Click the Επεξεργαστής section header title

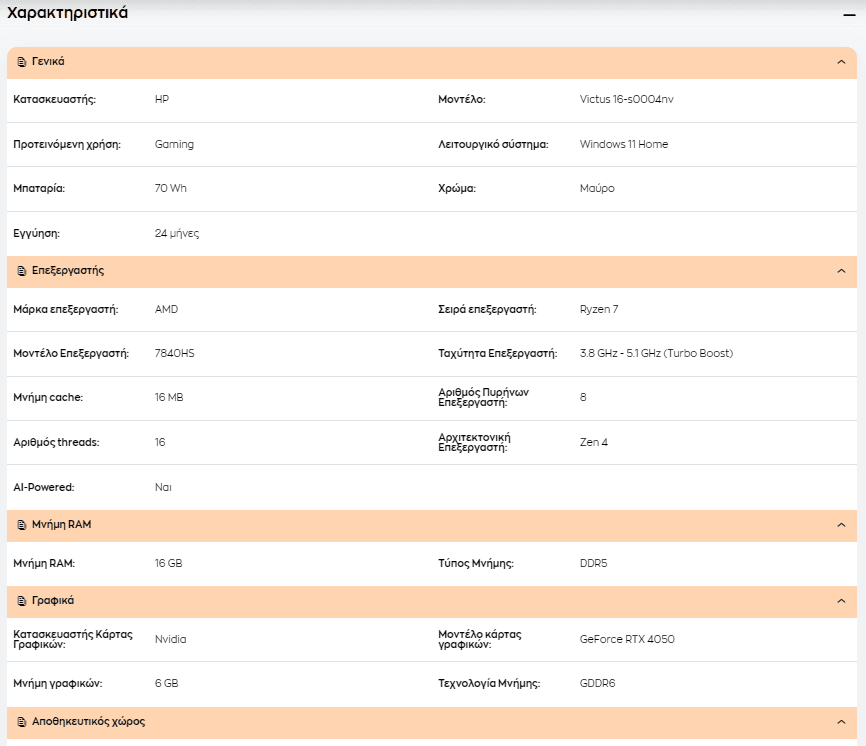point(68,271)
